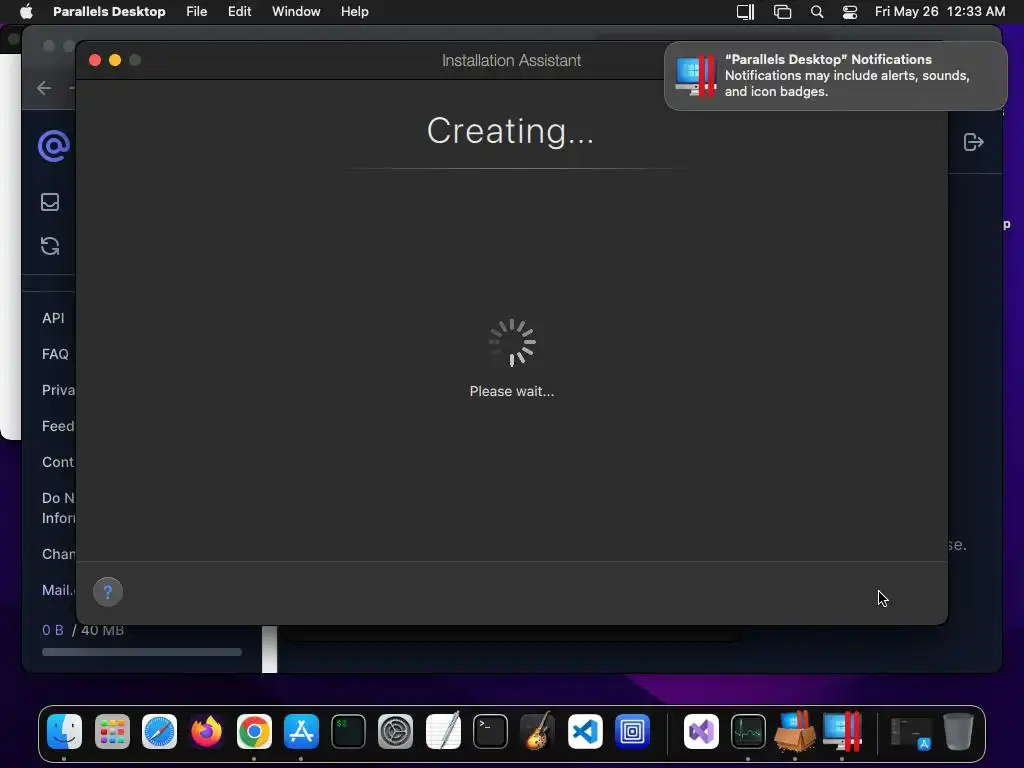Open the blue concentric squares app in Dock

click(x=632, y=731)
